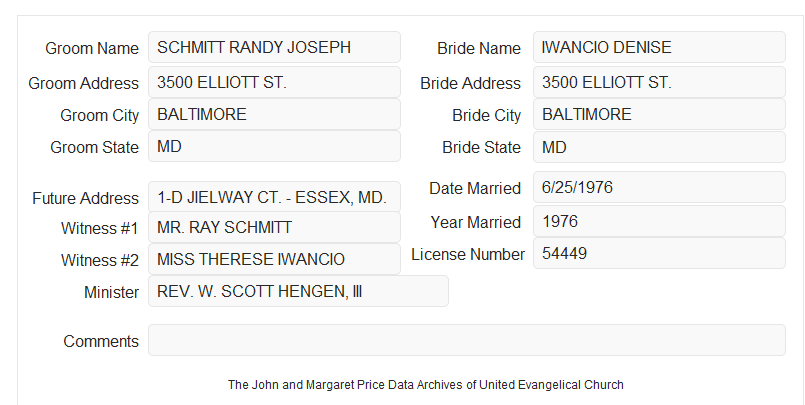This screenshot has width=805, height=405.
Task: Click the Groom Name field
Action: pyautogui.click(x=274, y=47)
